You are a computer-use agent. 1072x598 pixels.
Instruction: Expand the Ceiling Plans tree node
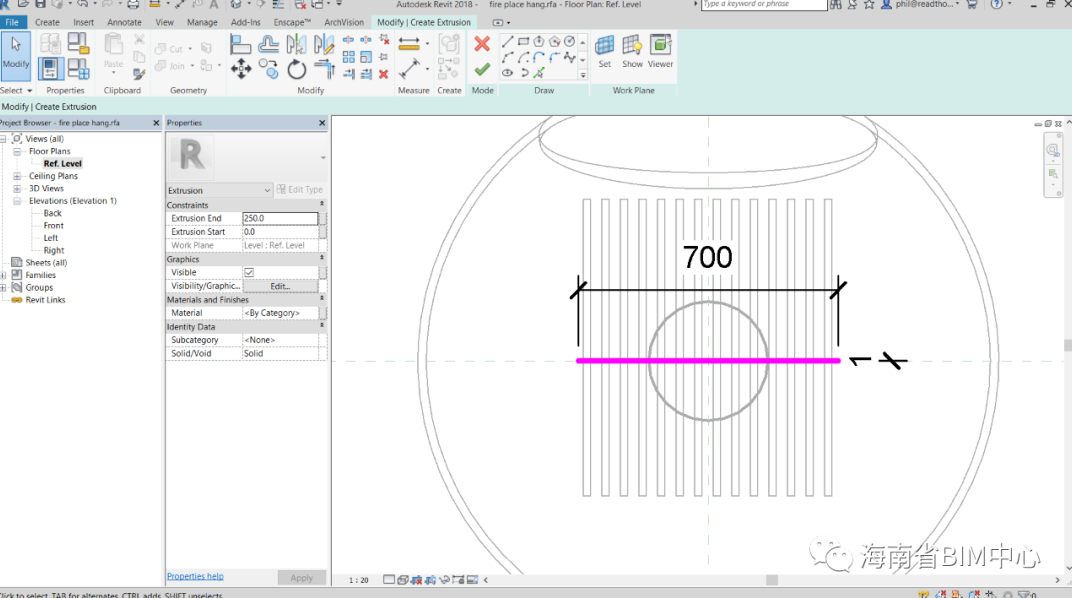tap(17, 176)
